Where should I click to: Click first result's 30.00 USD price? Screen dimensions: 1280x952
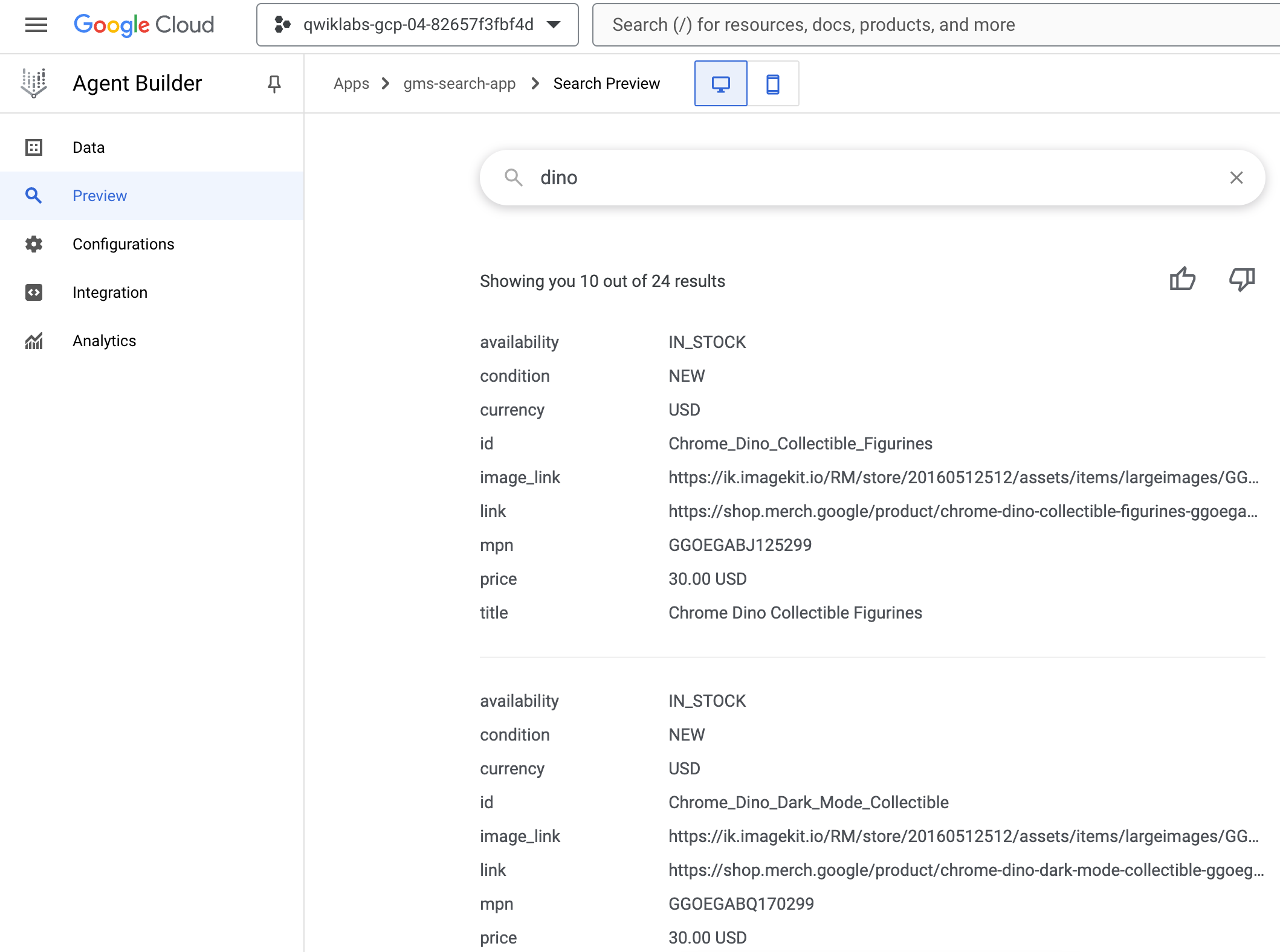pyautogui.click(x=708, y=579)
